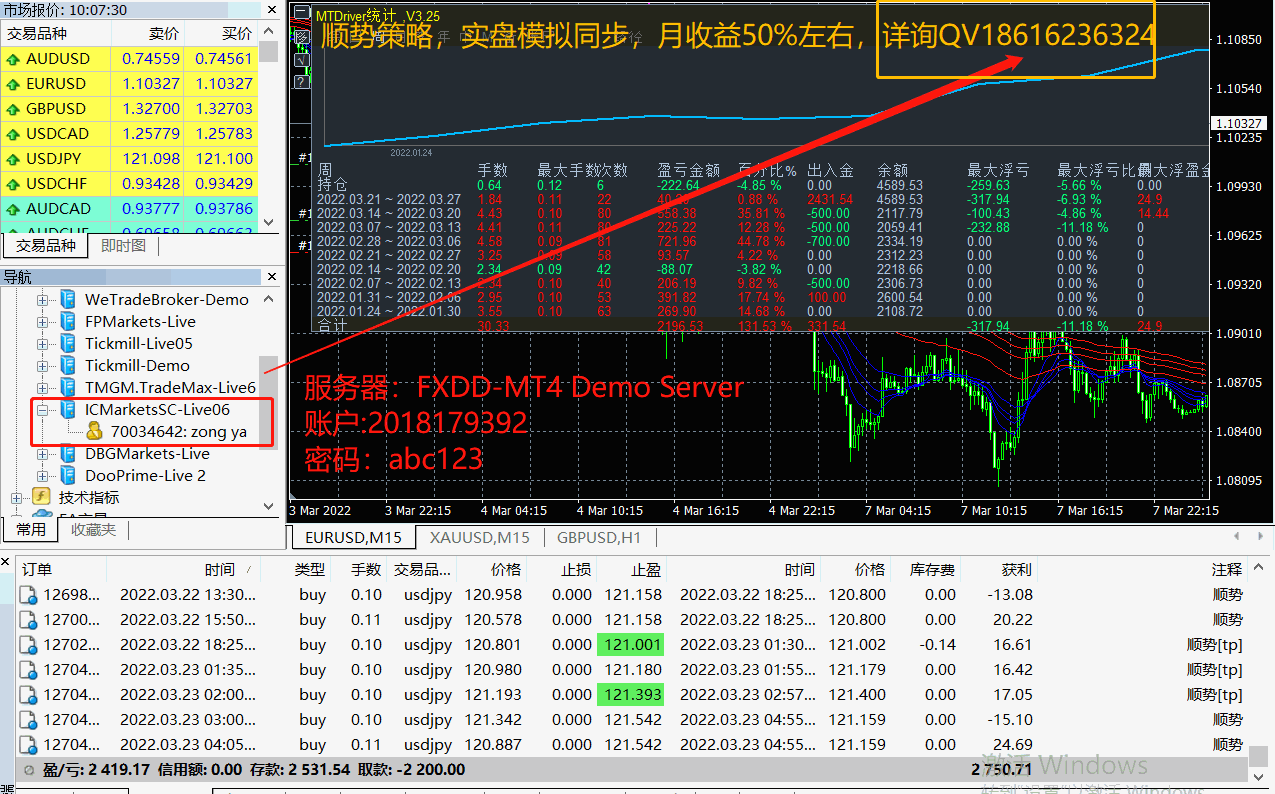Collapse the ICMarketsSC-Live06 tree node
The width and height of the screenshot is (1275, 794).
pyautogui.click(x=42, y=410)
